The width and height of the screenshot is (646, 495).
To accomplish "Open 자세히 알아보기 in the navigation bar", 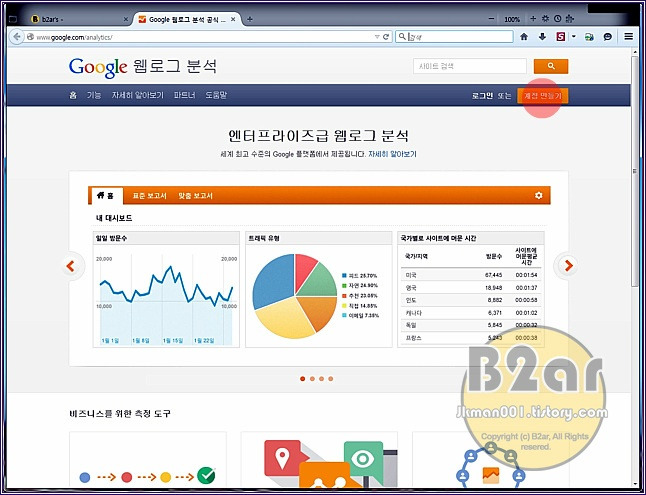I will coord(138,95).
